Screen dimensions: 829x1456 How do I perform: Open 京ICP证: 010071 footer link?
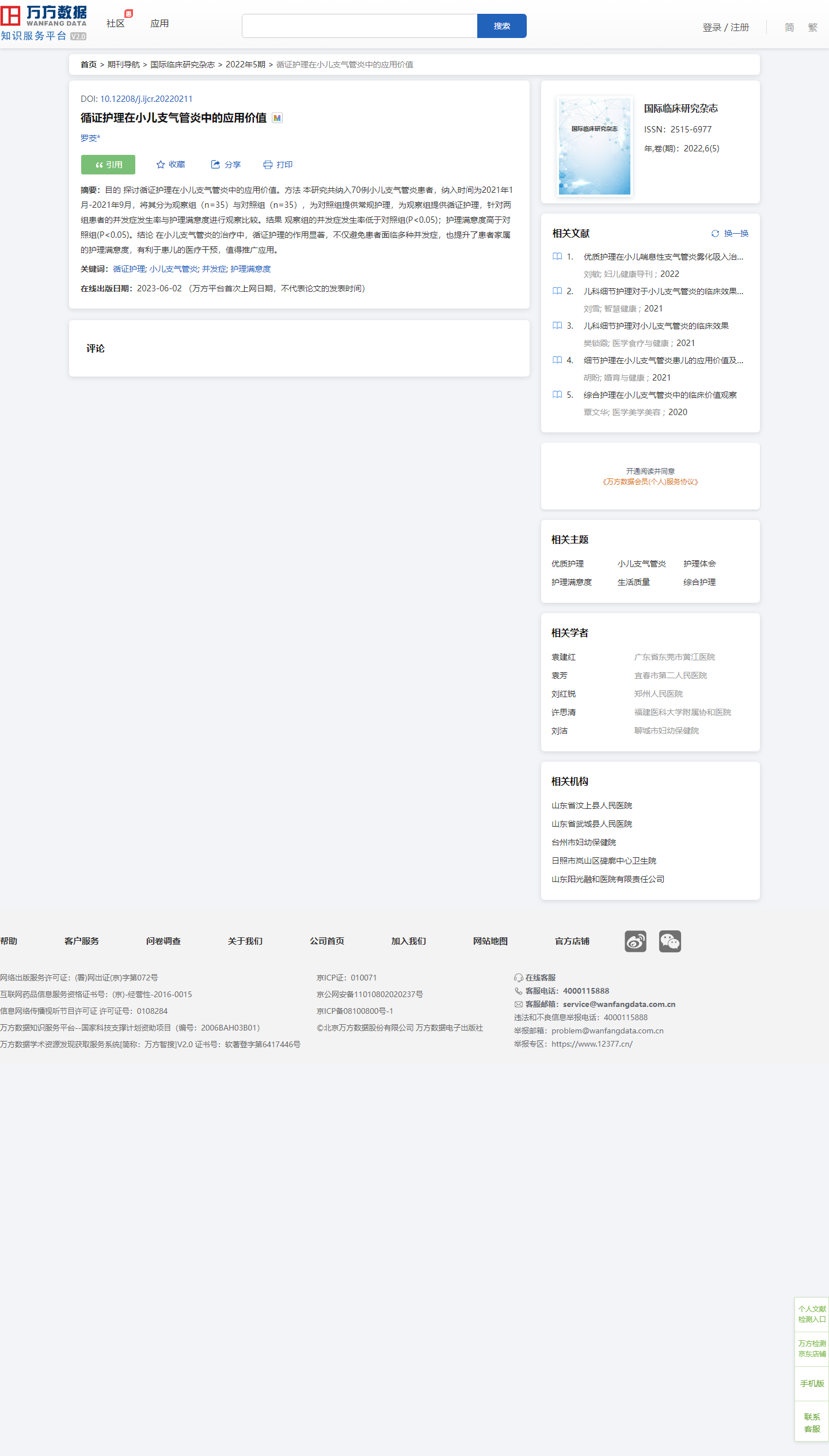347,978
